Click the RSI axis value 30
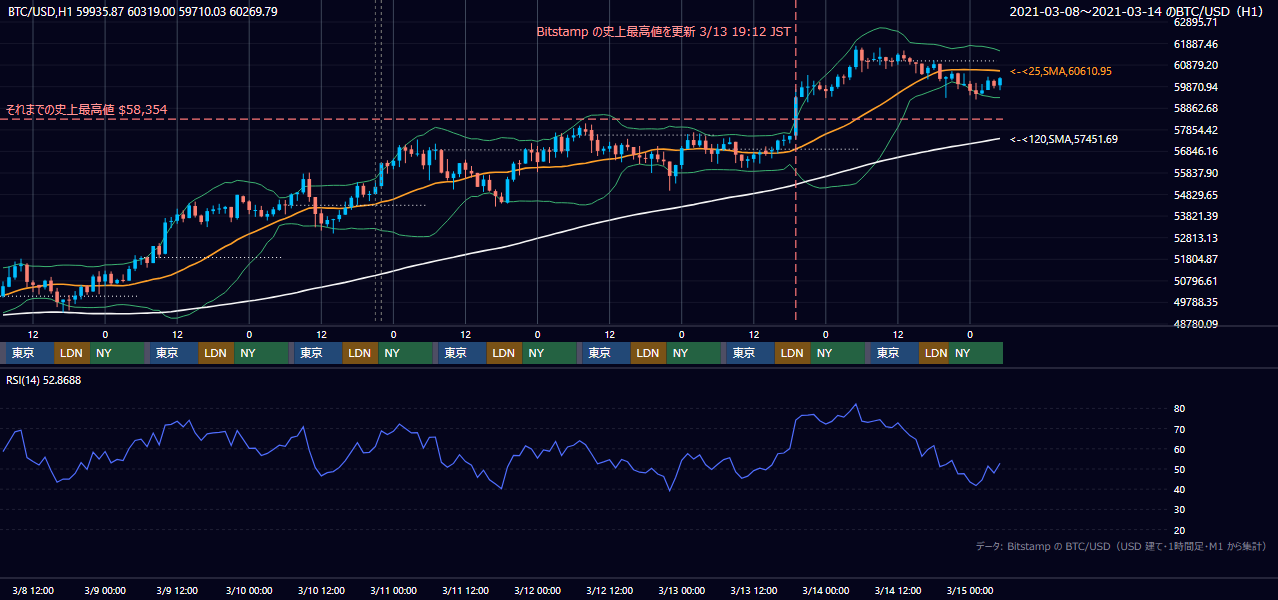This screenshot has height=600, width=1278. click(1179, 510)
